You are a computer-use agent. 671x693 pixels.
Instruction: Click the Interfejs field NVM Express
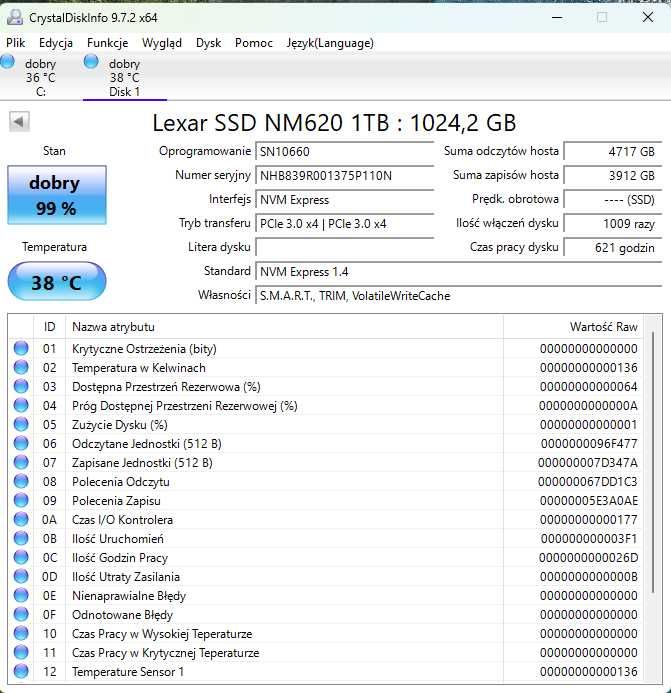(x=344, y=200)
